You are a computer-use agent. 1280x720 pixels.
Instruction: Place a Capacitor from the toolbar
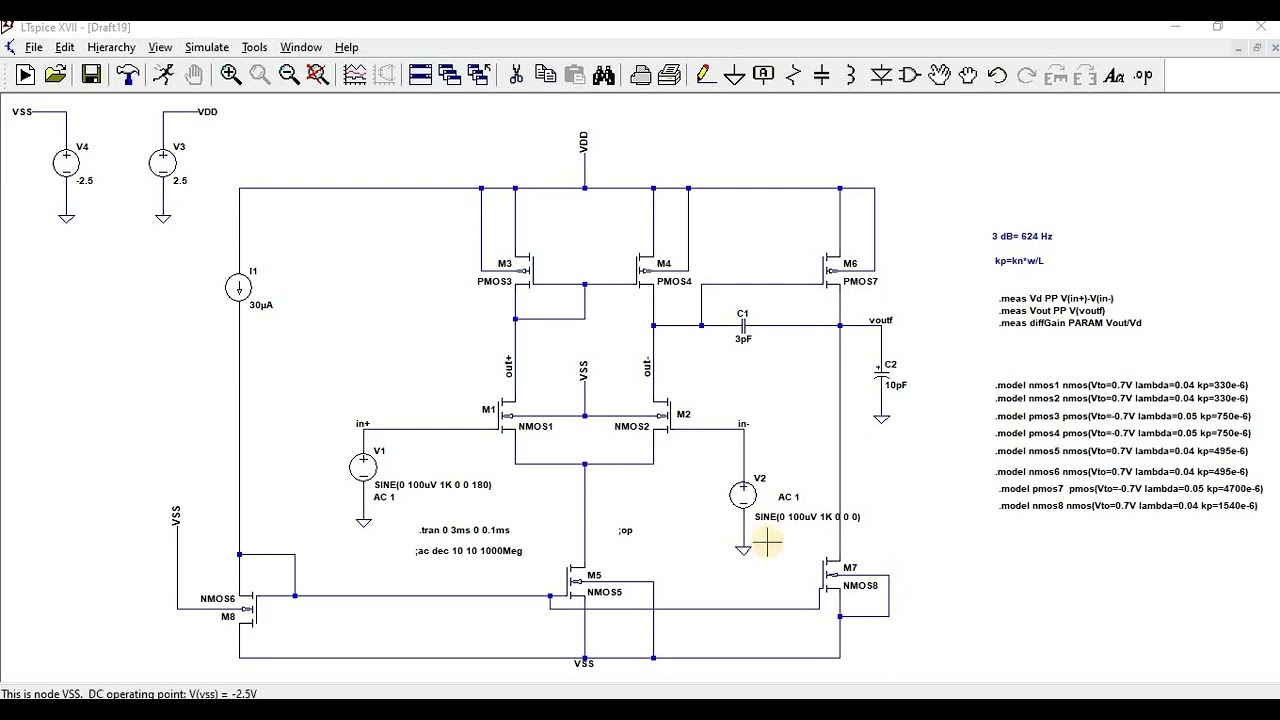(822, 75)
